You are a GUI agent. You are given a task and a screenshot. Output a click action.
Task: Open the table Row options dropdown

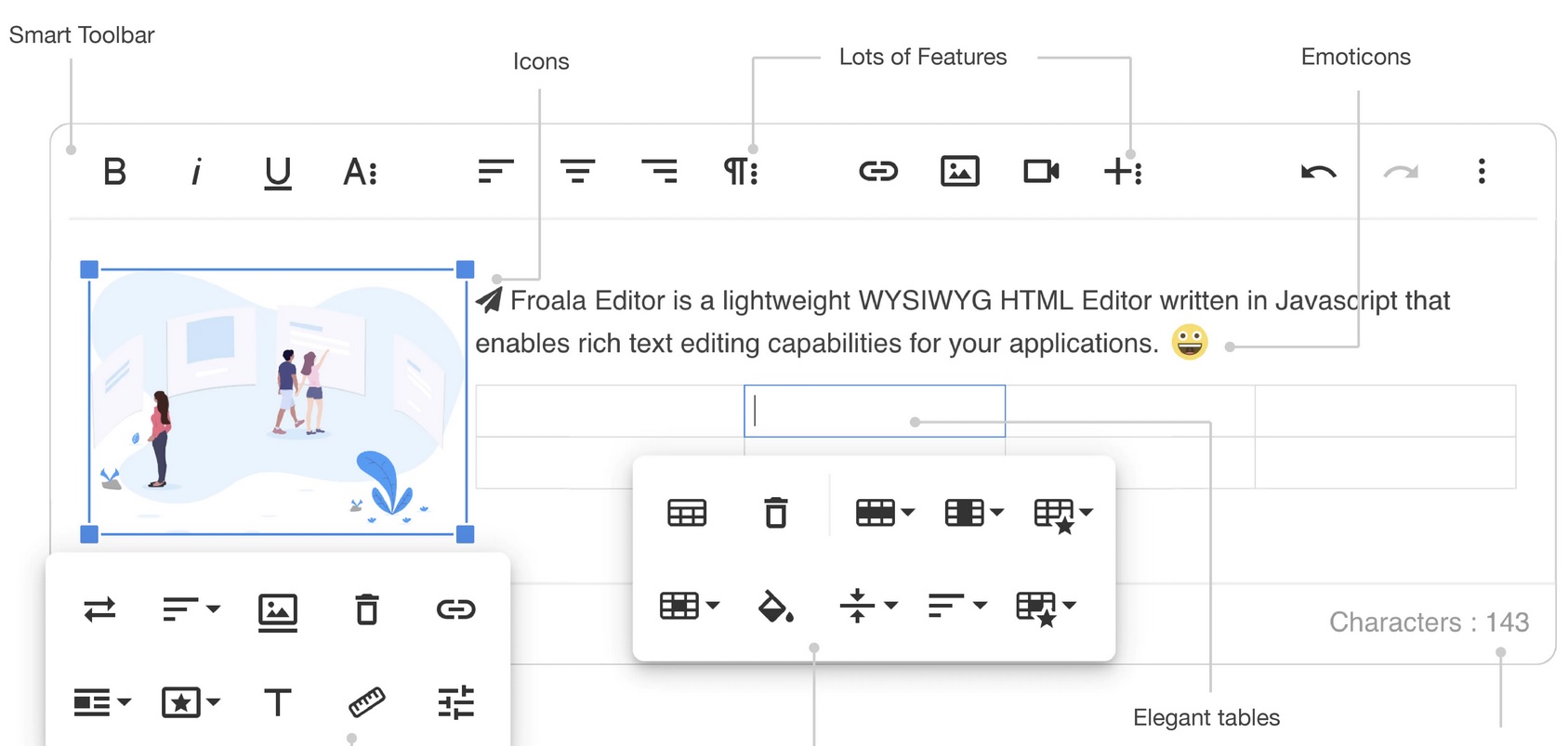[884, 513]
